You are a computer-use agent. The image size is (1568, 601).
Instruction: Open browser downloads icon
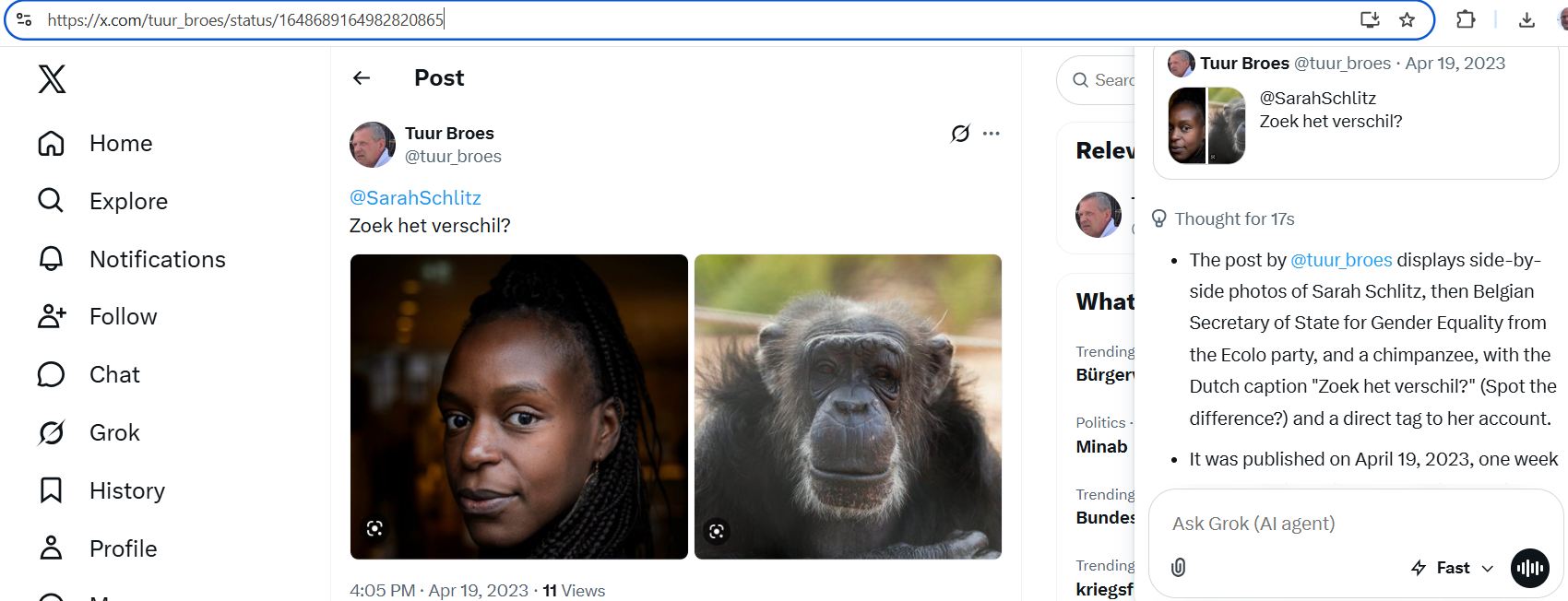tap(1526, 19)
